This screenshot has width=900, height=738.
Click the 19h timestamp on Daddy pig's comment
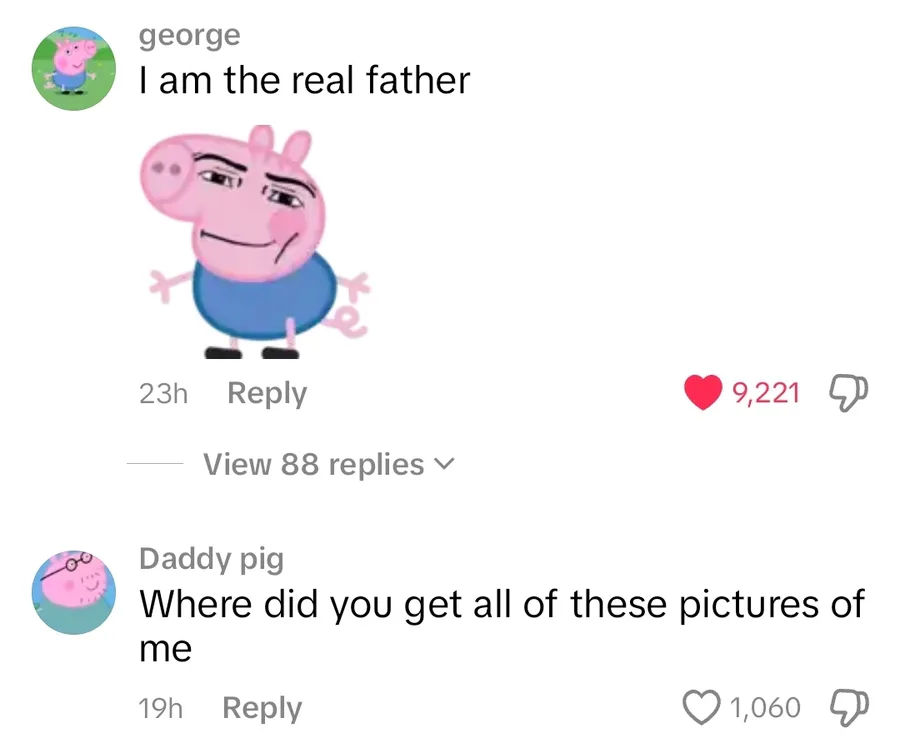coord(161,709)
